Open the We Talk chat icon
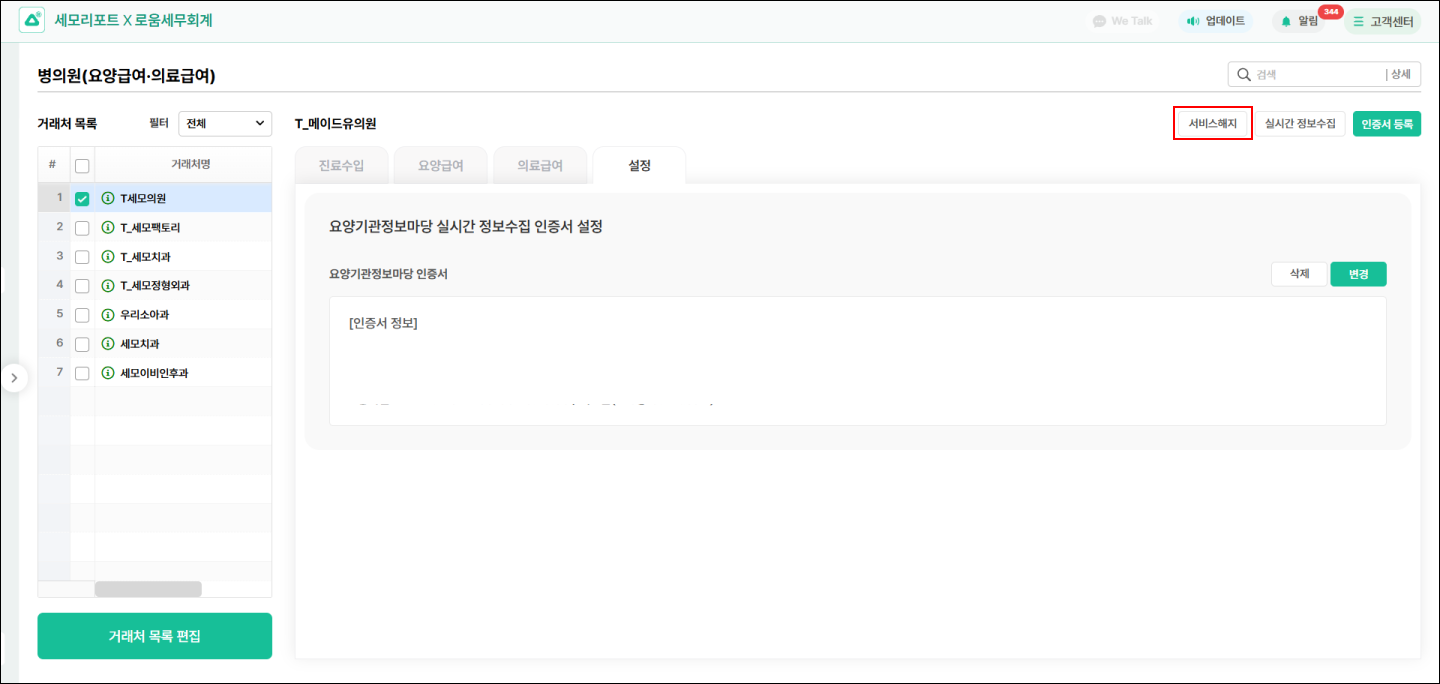Image resolution: width=1440 pixels, height=684 pixels. tap(1100, 21)
